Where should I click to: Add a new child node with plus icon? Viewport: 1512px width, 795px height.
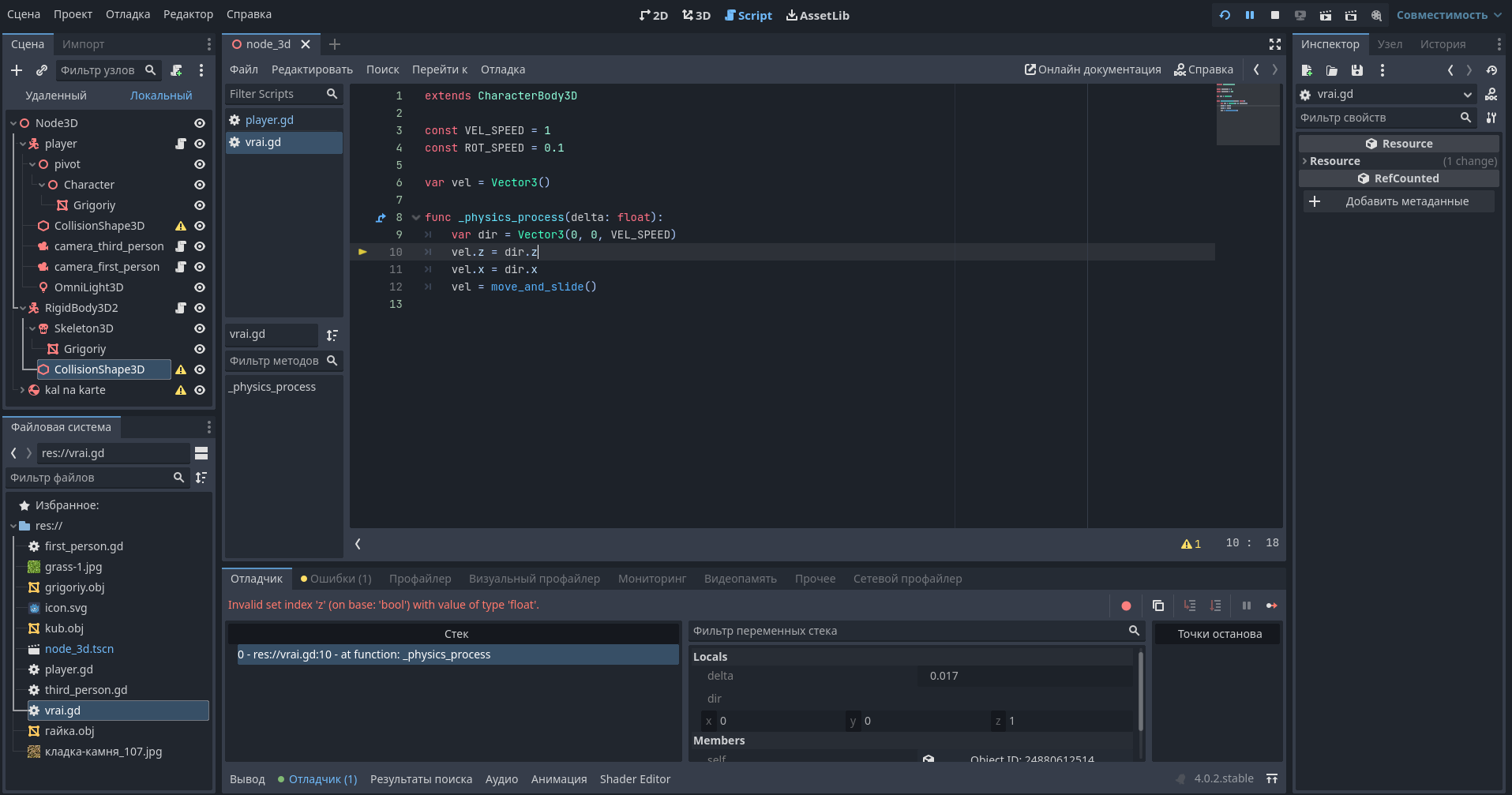pyautogui.click(x=17, y=70)
